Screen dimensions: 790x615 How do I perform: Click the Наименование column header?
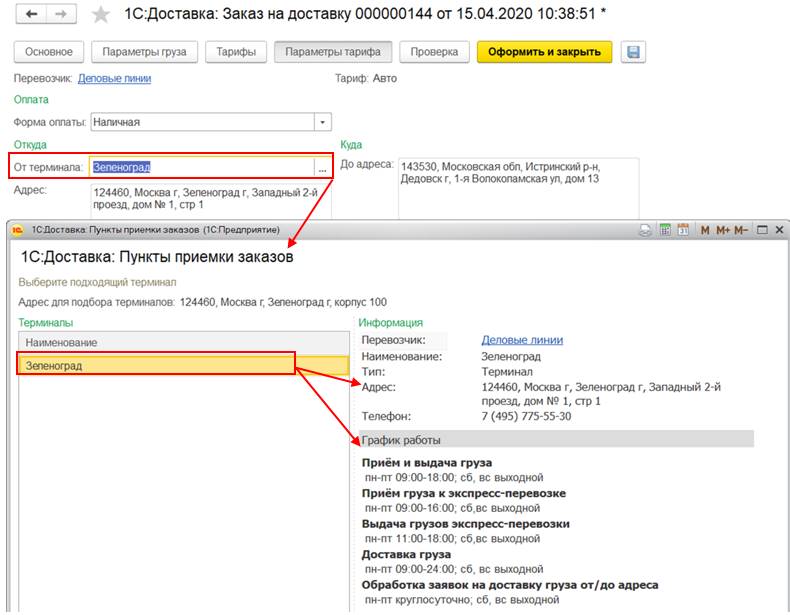(183, 343)
